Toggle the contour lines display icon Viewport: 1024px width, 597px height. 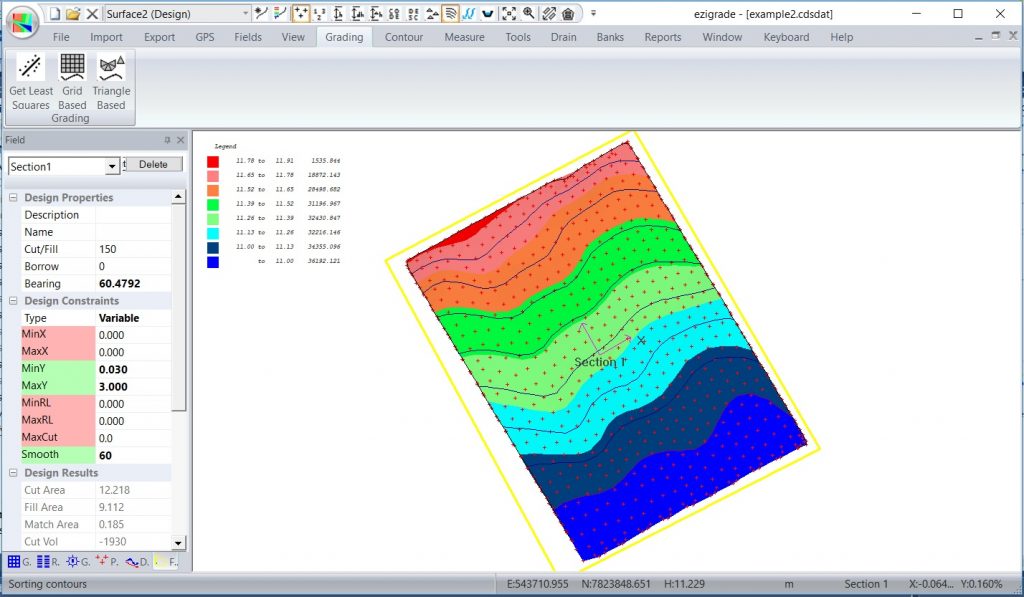[x=450, y=14]
